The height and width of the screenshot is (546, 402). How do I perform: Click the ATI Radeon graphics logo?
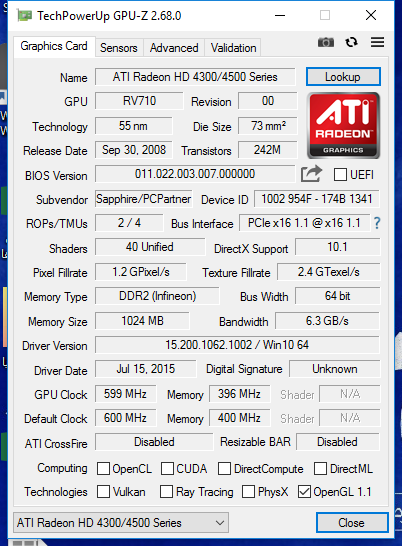343,125
